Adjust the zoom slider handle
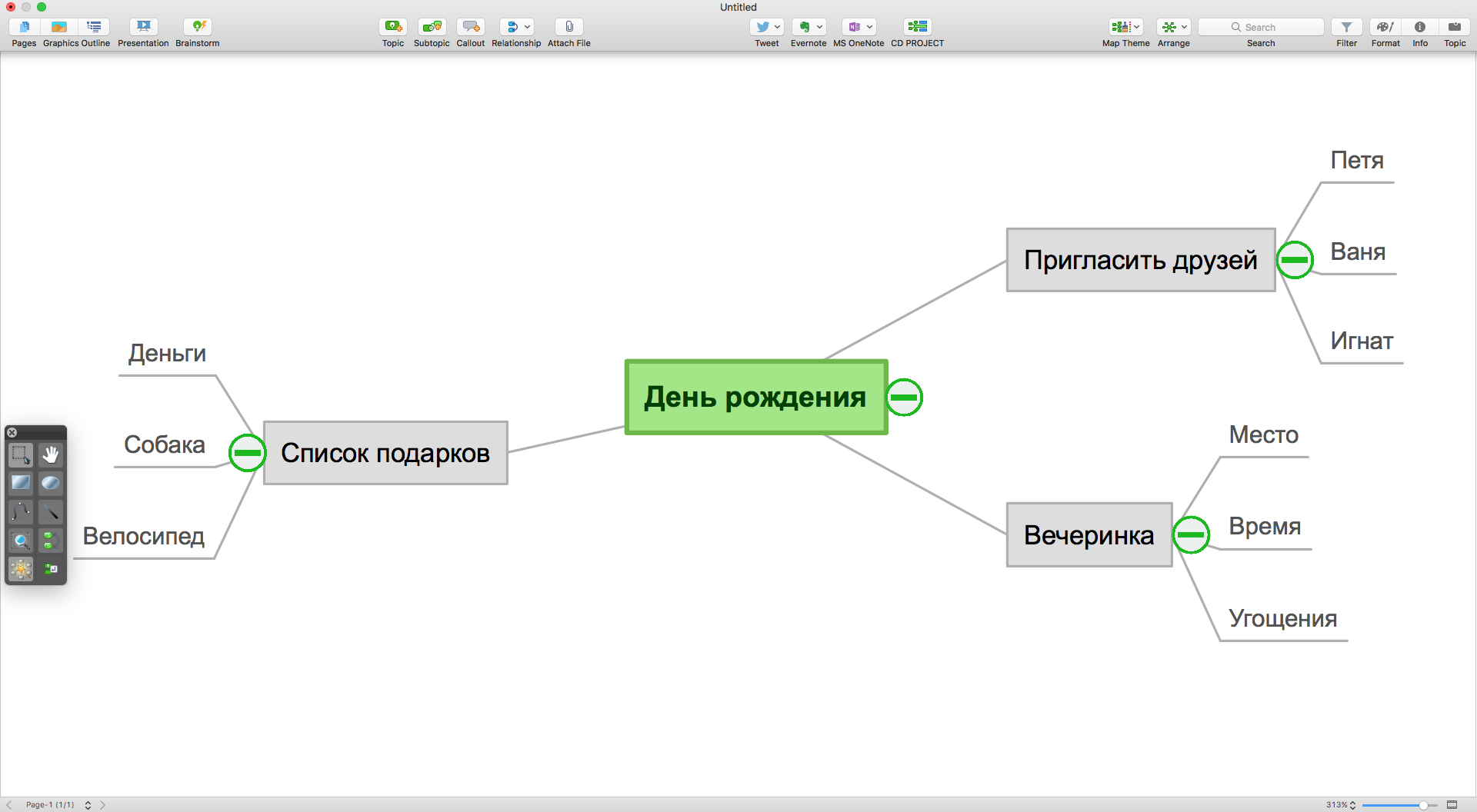Viewport: 1477px width, 812px height. point(1423,805)
